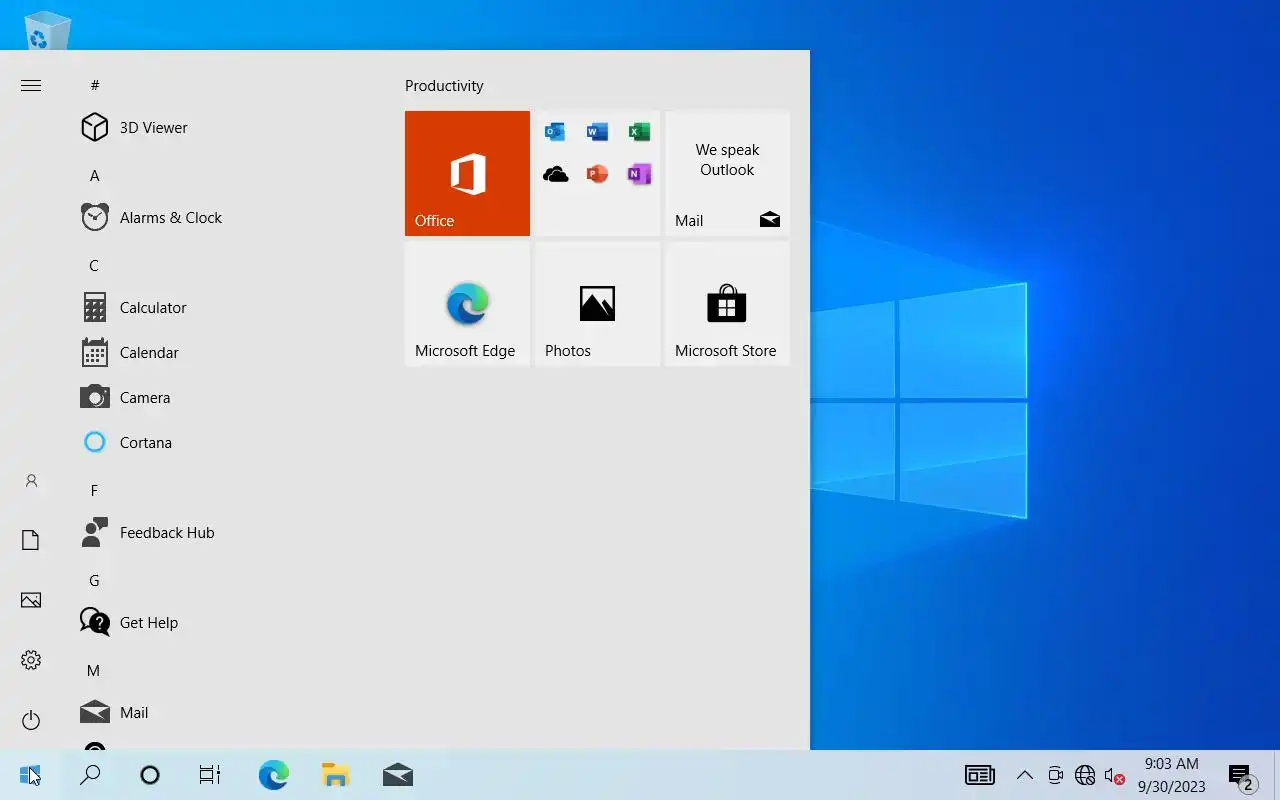Open Cortana from the app list

pyautogui.click(x=225, y=442)
